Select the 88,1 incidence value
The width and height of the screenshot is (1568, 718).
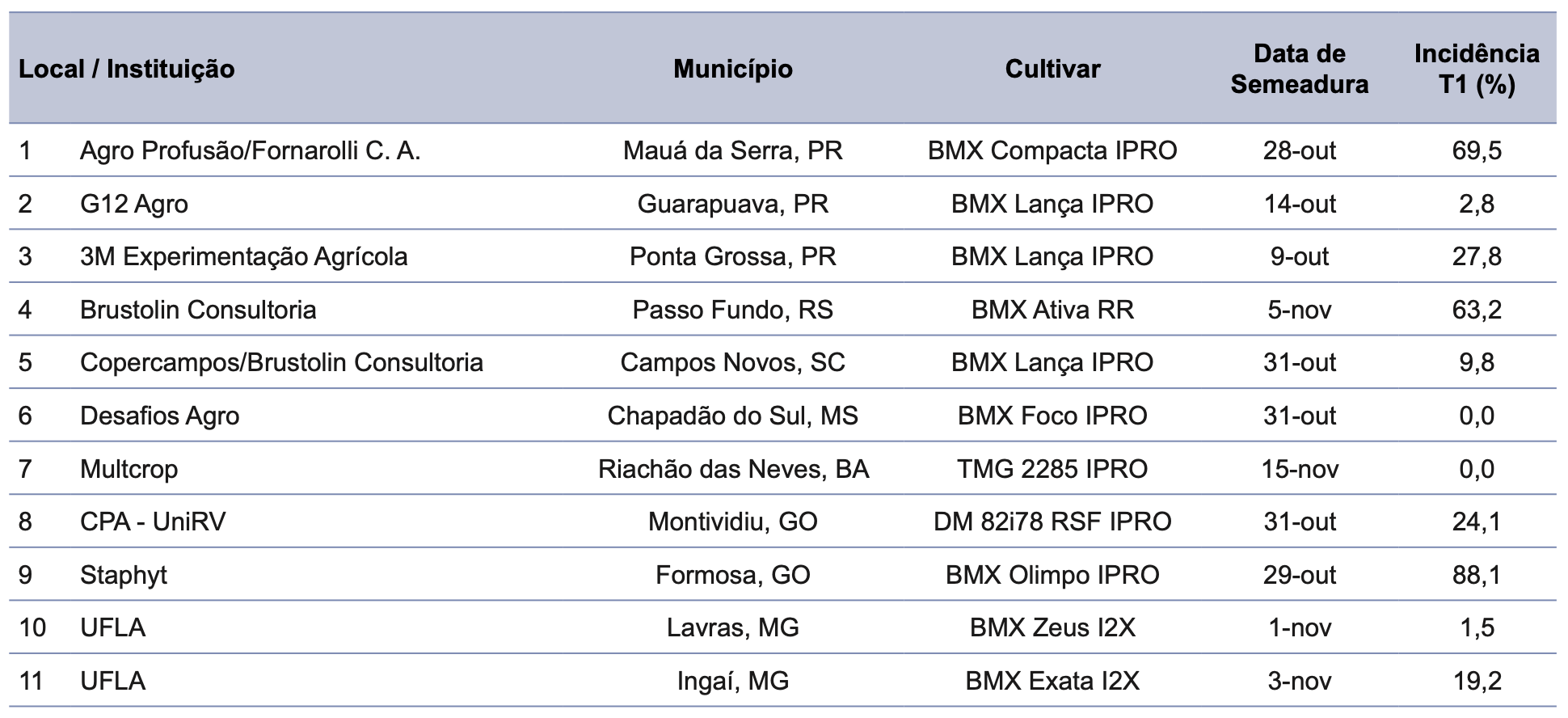[1477, 575]
